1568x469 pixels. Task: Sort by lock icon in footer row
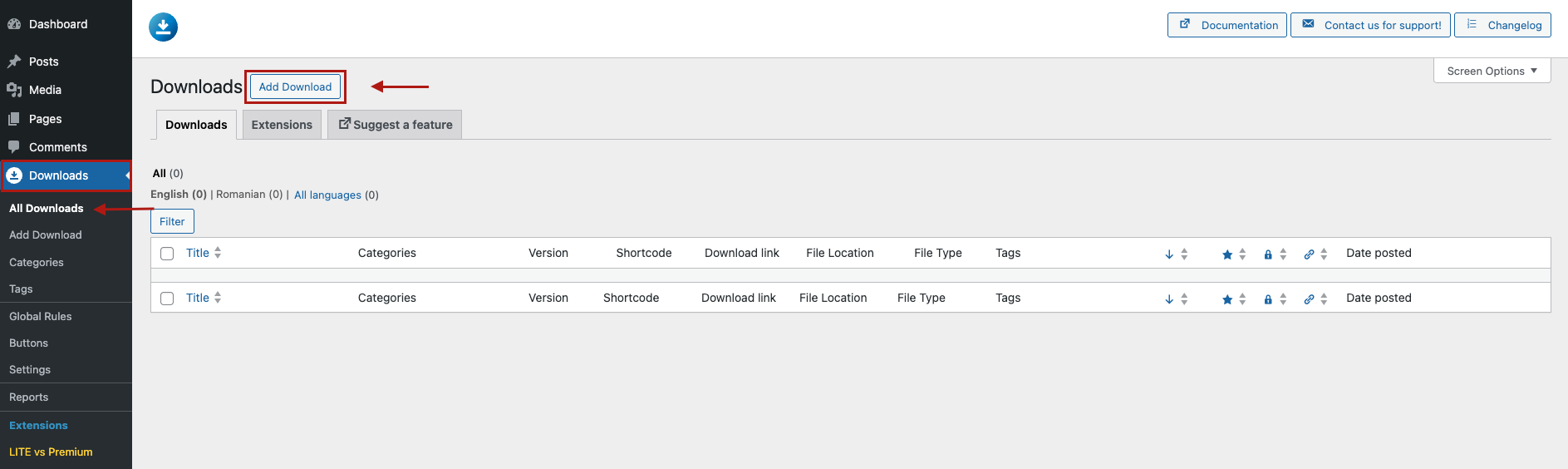[x=1268, y=299]
